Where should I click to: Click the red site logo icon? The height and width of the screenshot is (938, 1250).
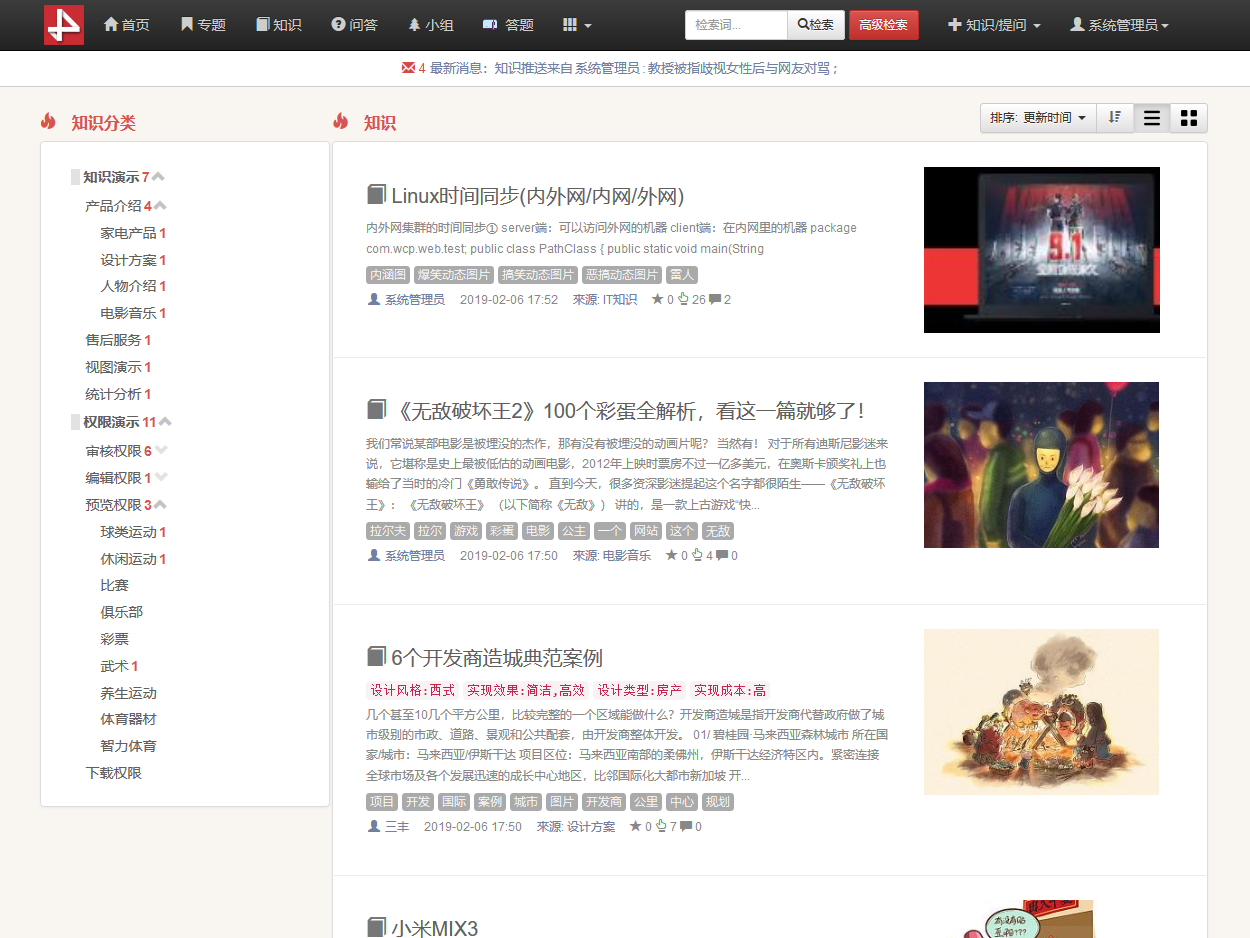tap(64, 25)
